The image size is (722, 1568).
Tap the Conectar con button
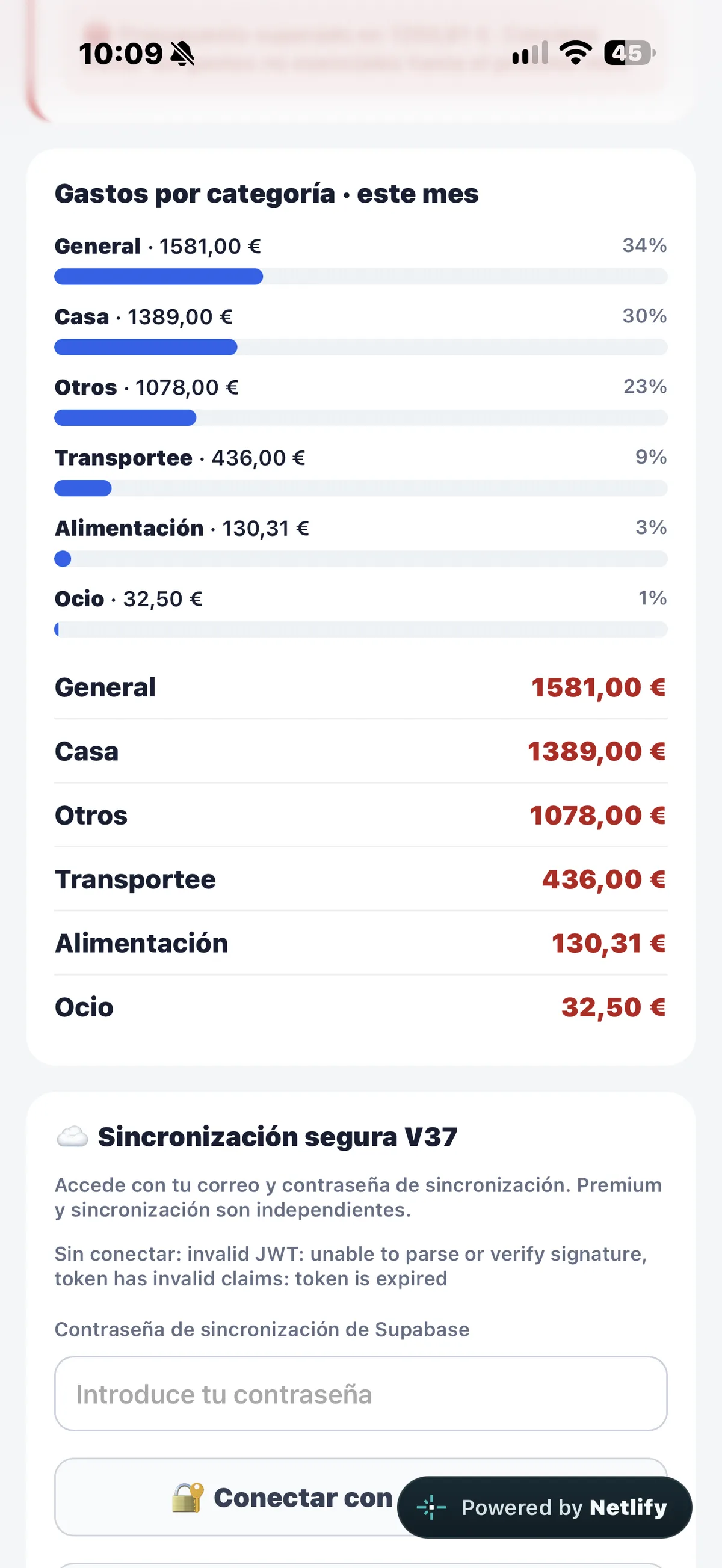[x=361, y=1497]
